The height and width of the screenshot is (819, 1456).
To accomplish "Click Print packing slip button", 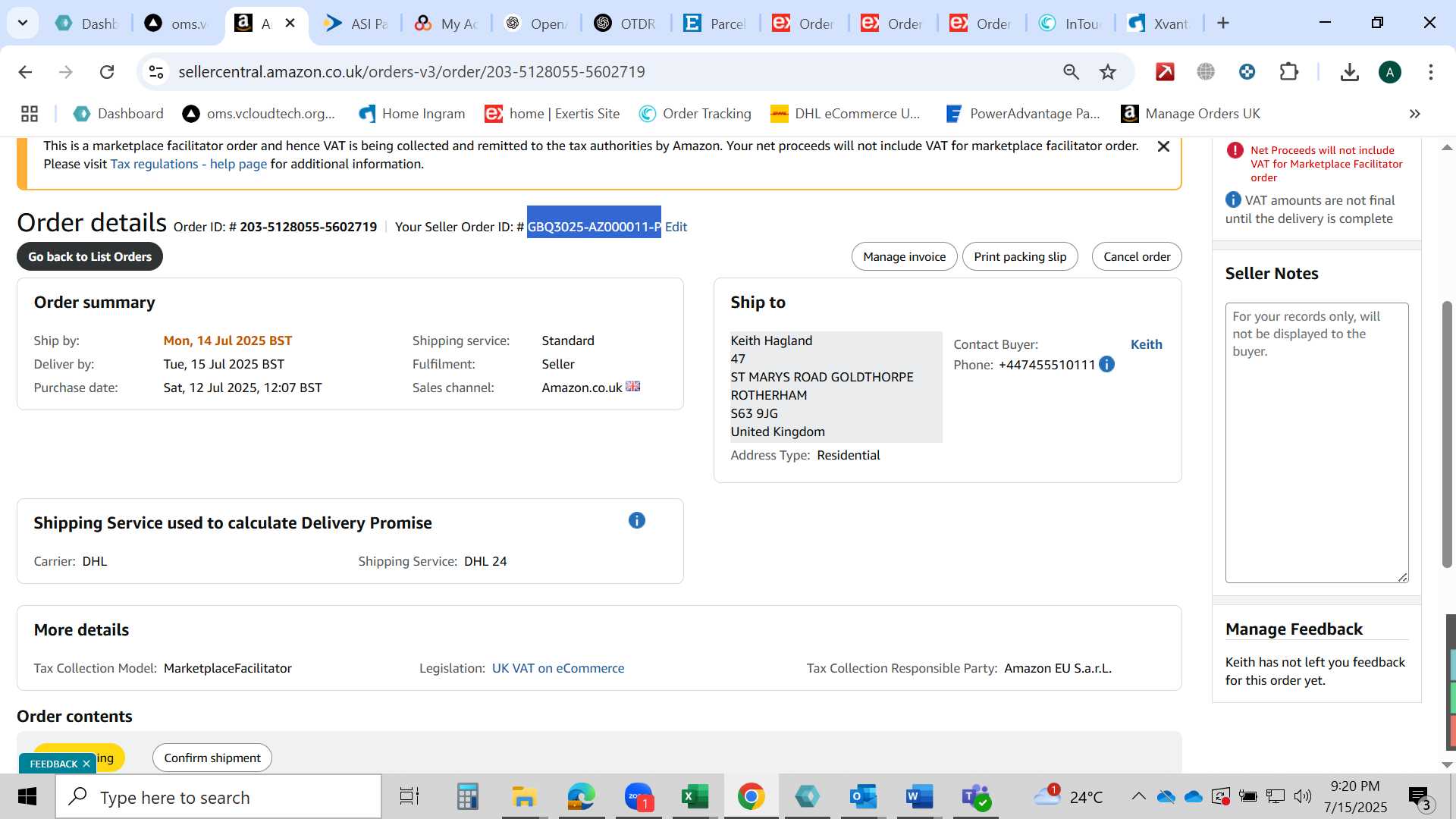I will click(1020, 256).
